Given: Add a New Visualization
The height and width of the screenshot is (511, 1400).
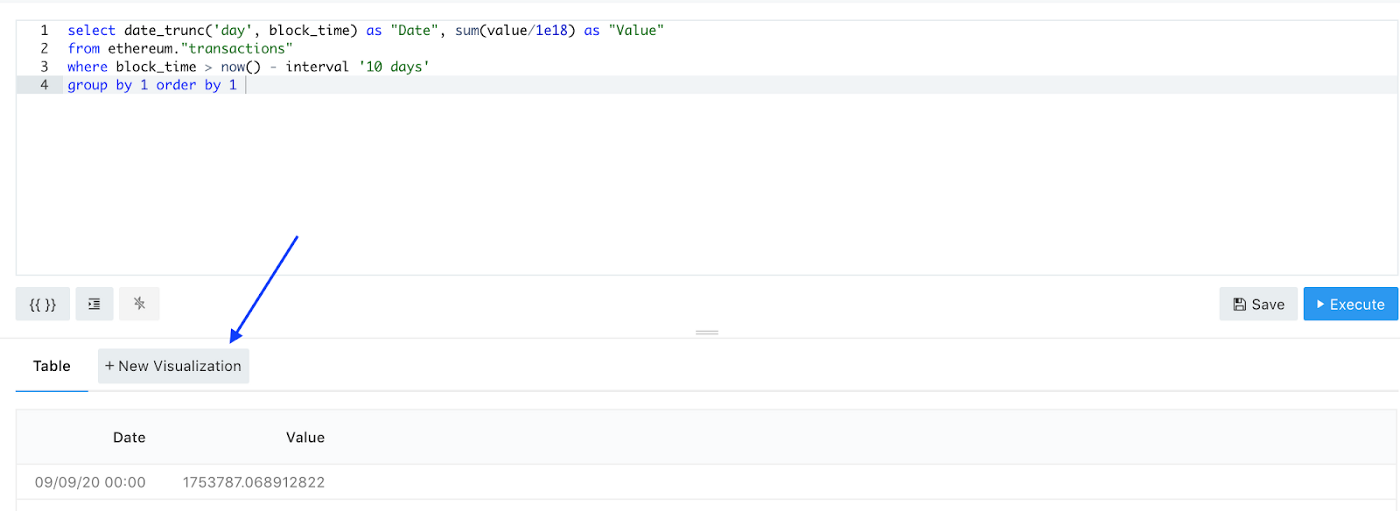Looking at the screenshot, I should pyautogui.click(x=173, y=366).
